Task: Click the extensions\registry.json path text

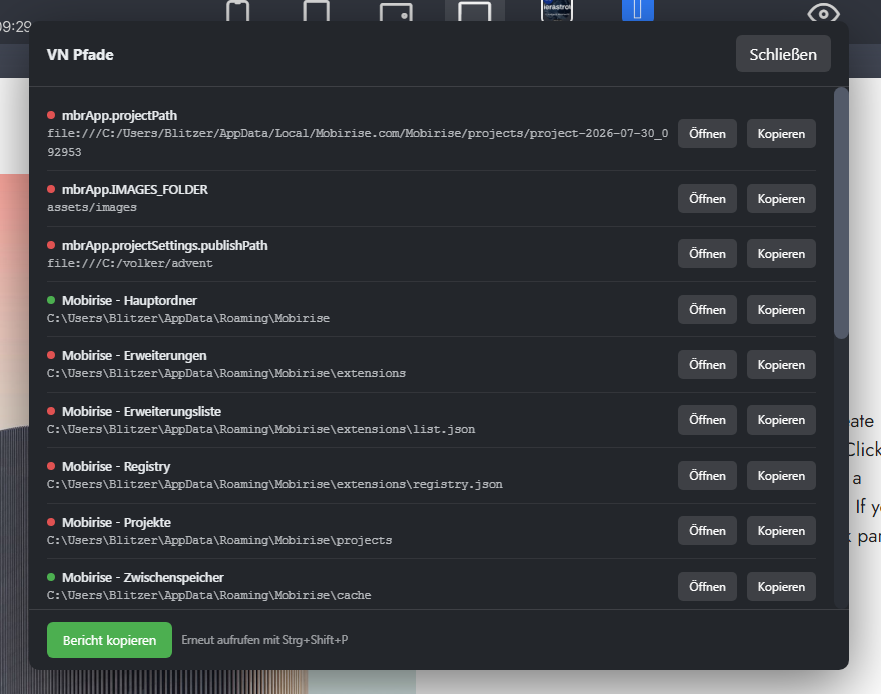Action: [275, 484]
